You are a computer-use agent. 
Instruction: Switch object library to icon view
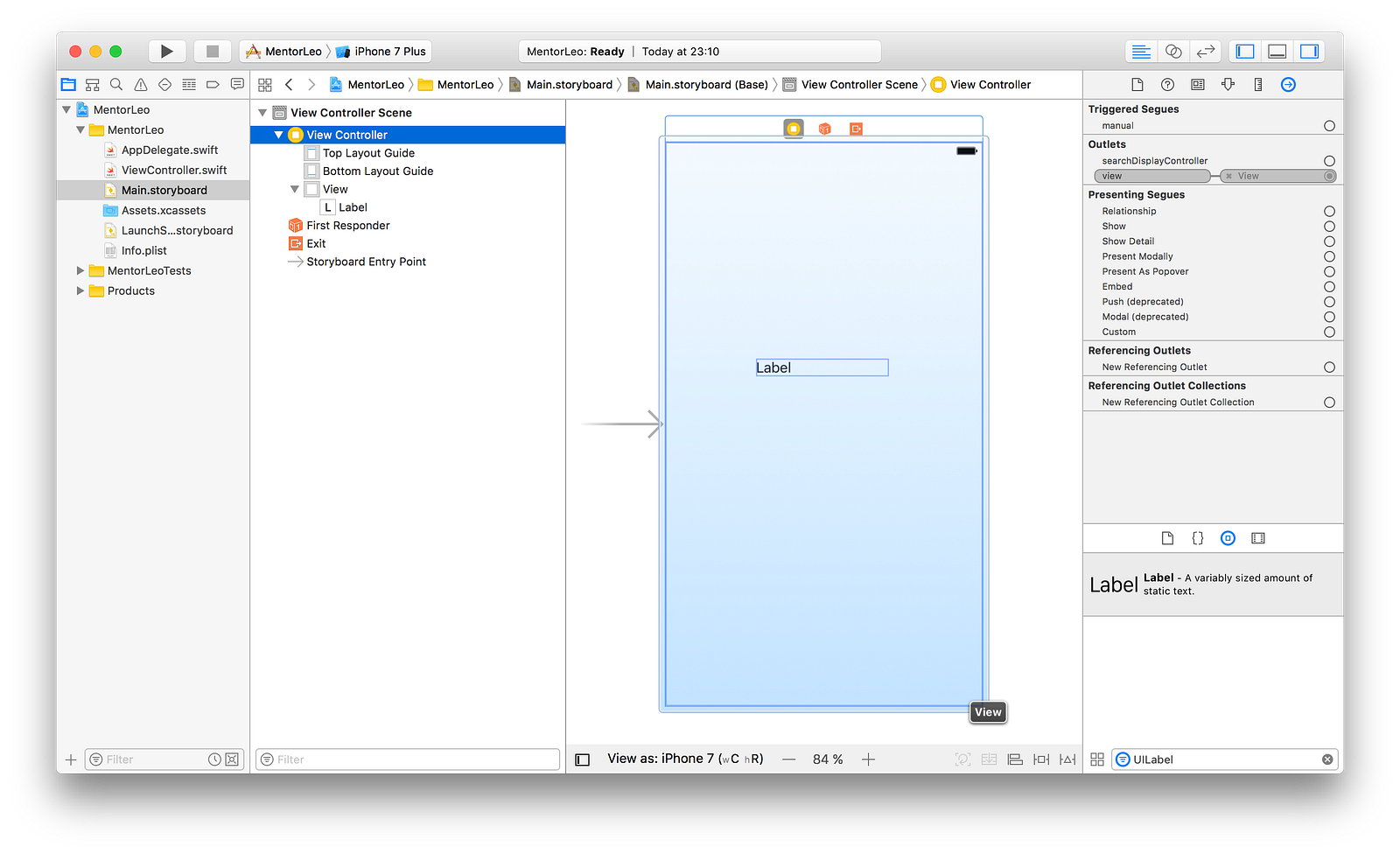pyautogui.click(x=1097, y=759)
